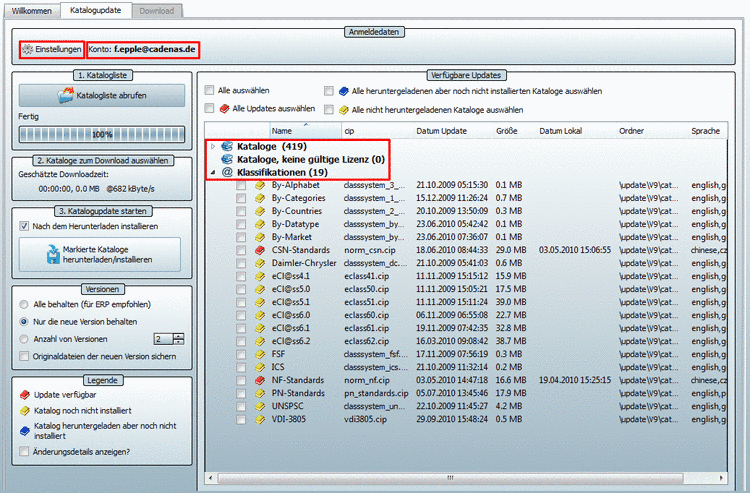Select Anzahl von Versionen radio

coord(23,339)
